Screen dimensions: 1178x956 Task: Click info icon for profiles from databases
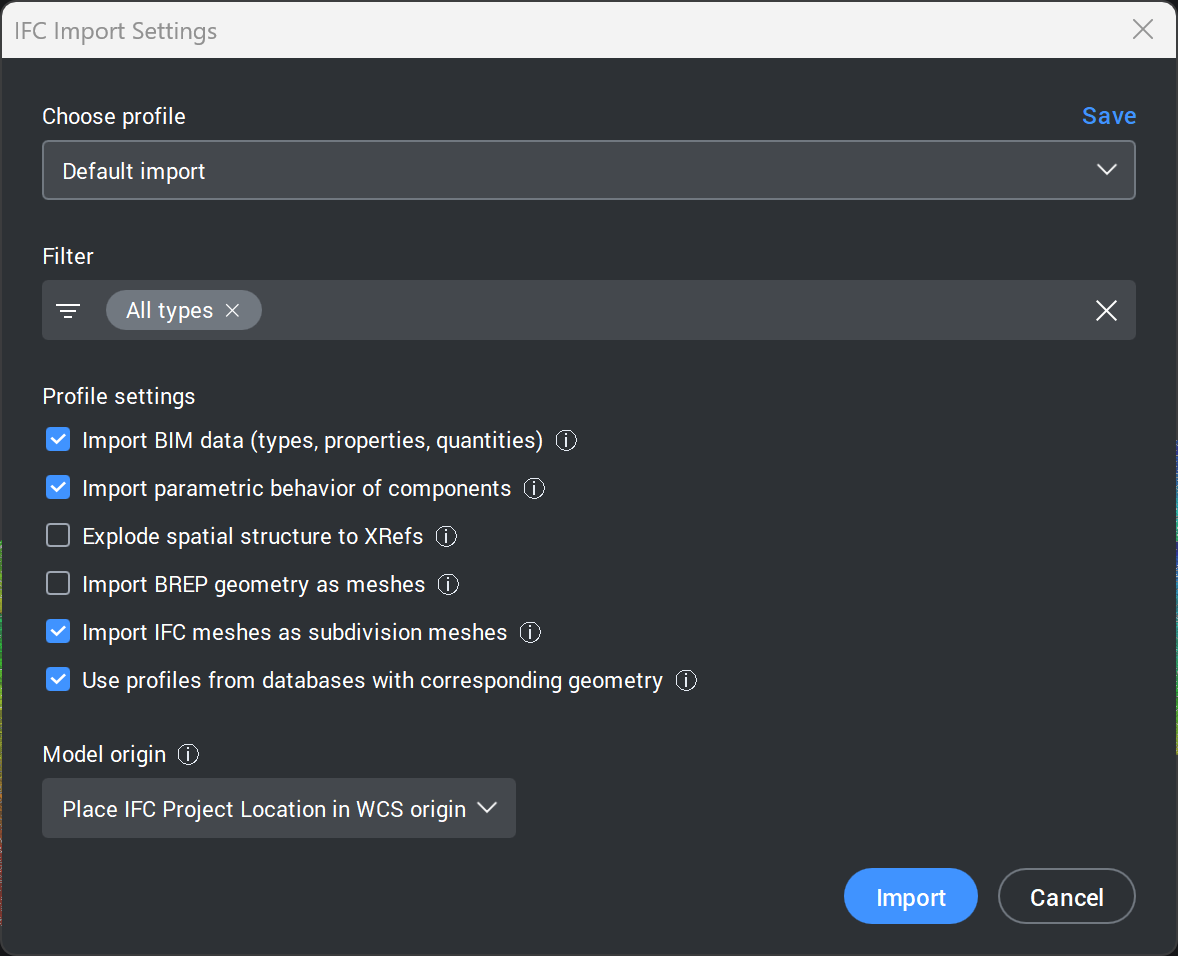[686, 680]
